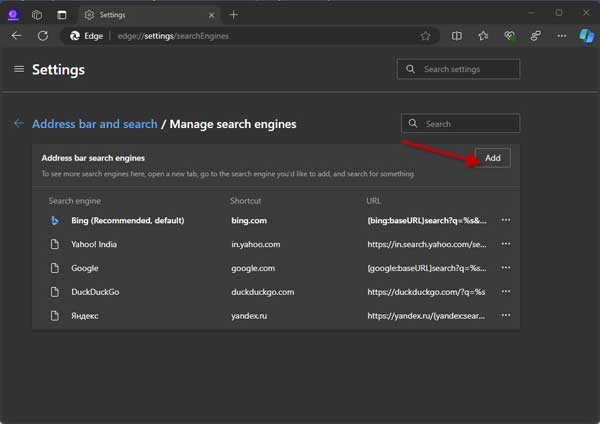This screenshot has width=600, height=424.
Task: Open the Workspaces icon in title bar
Action: coord(37,15)
